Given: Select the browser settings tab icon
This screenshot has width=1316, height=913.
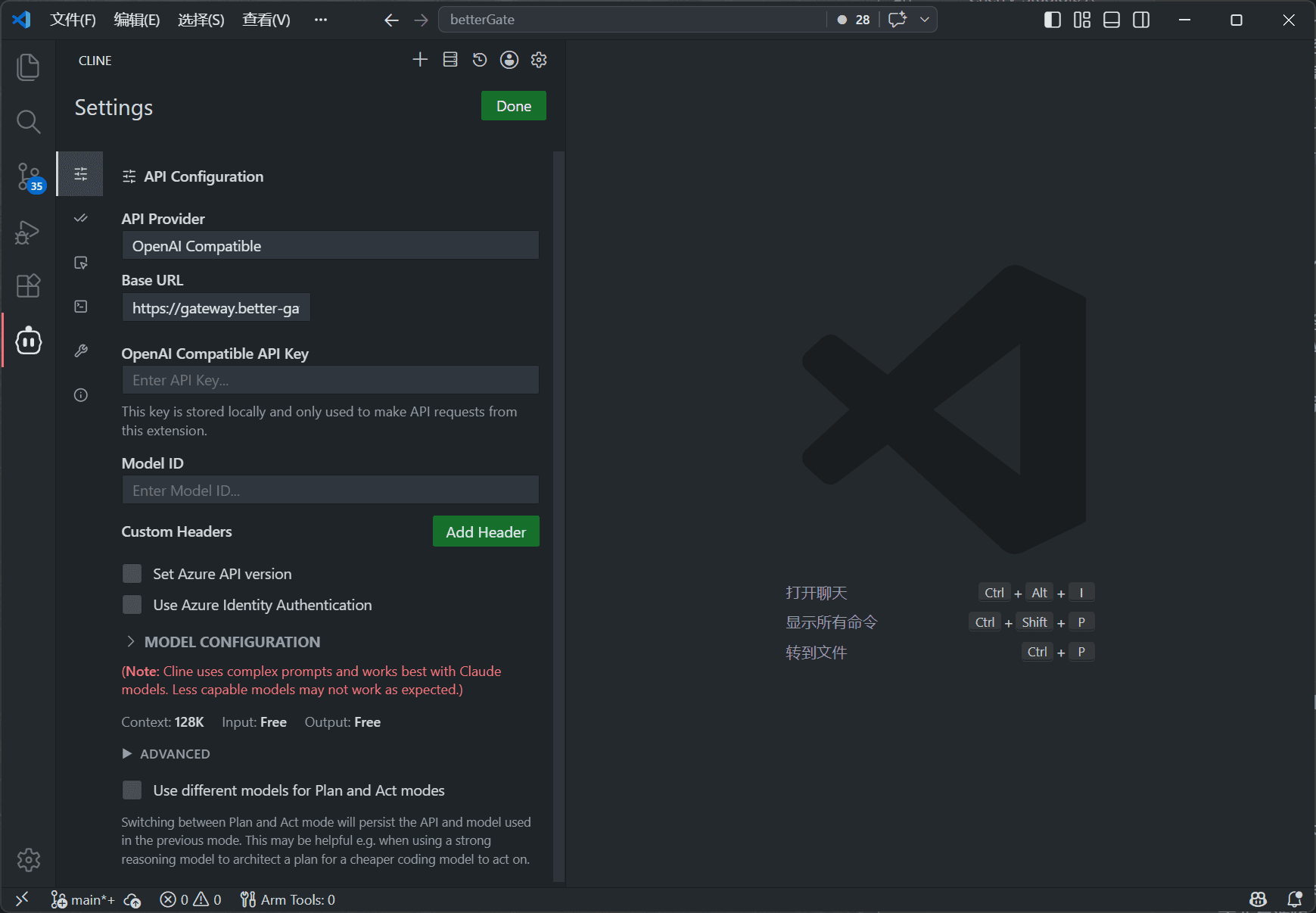Looking at the screenshot, I should 81,263.
